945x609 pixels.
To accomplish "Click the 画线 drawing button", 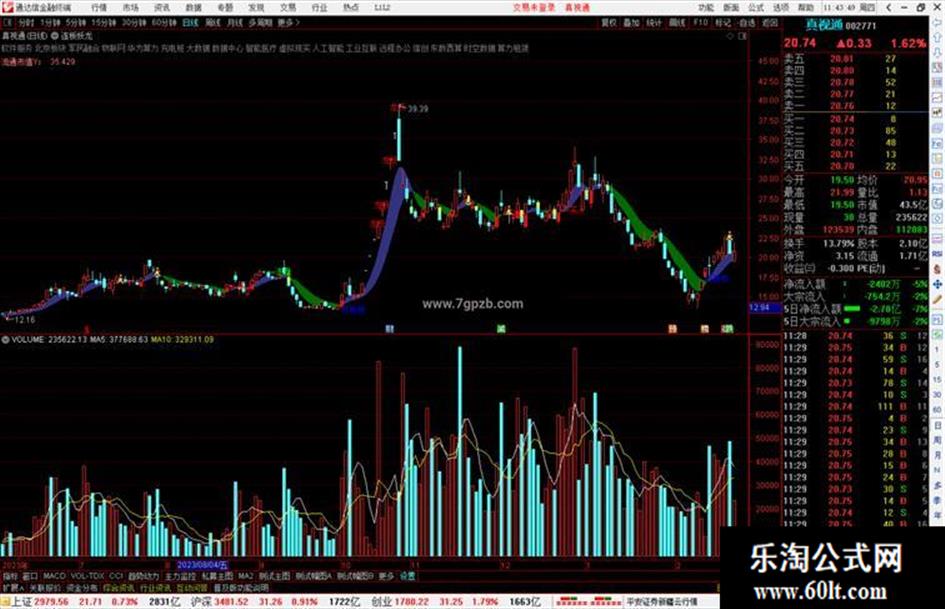I will click(x=677, y=22).
